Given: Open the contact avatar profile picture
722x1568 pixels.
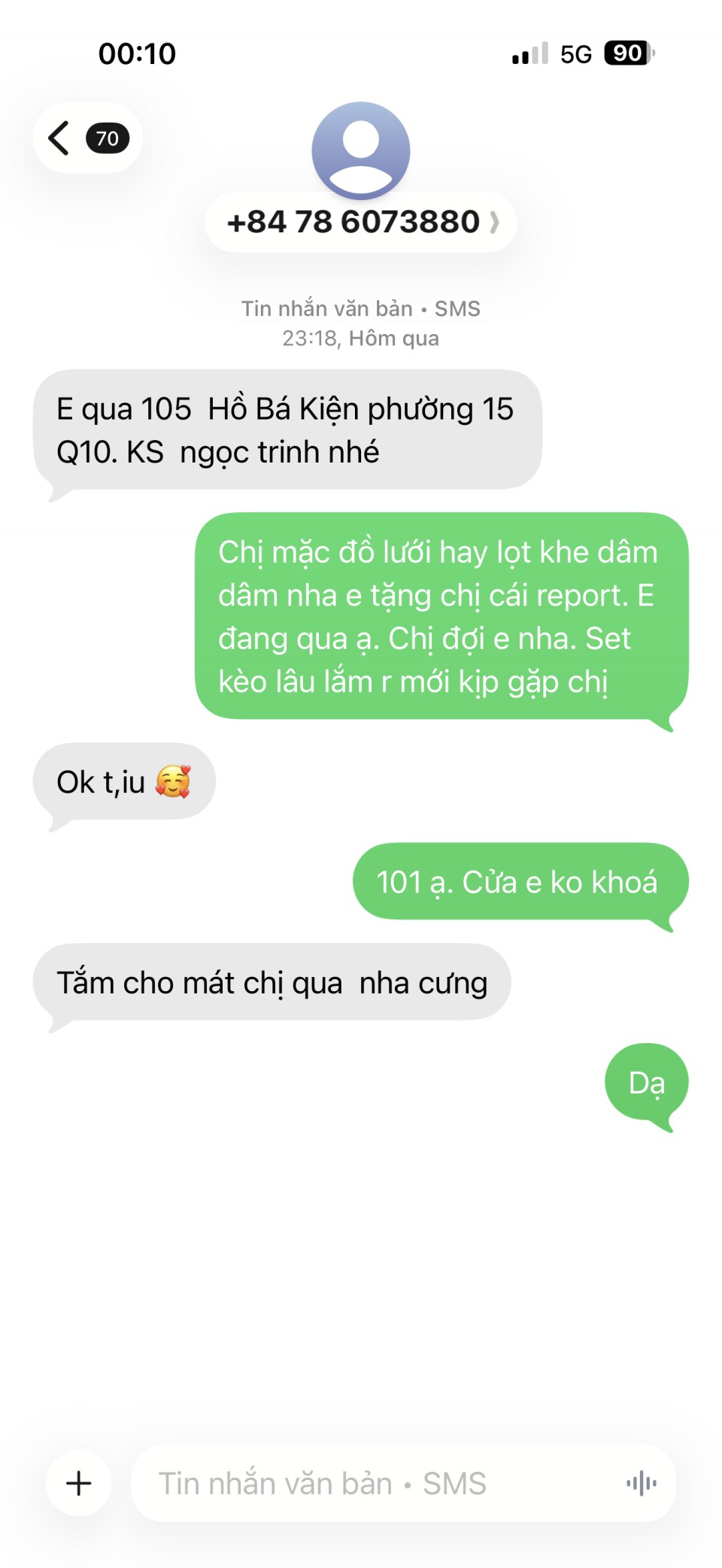Looking at the screenshot, I should (361, 150).
